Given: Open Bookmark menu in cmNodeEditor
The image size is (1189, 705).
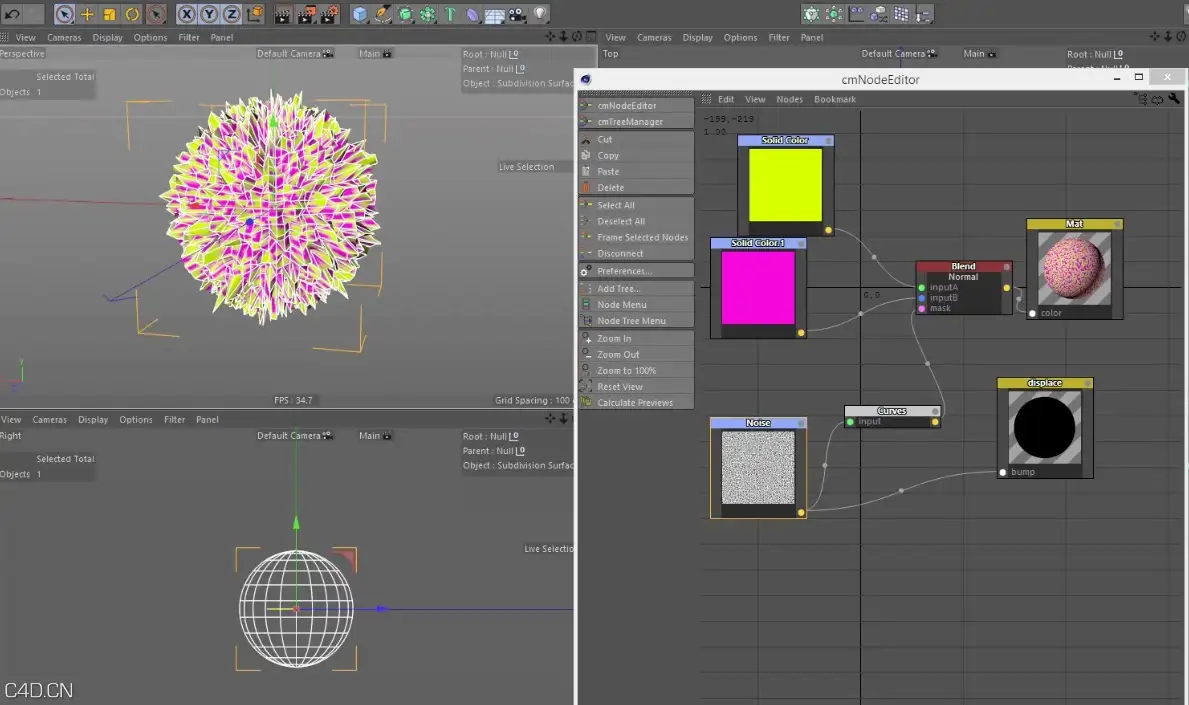Looking at the screenshot, I should (835, 99).
